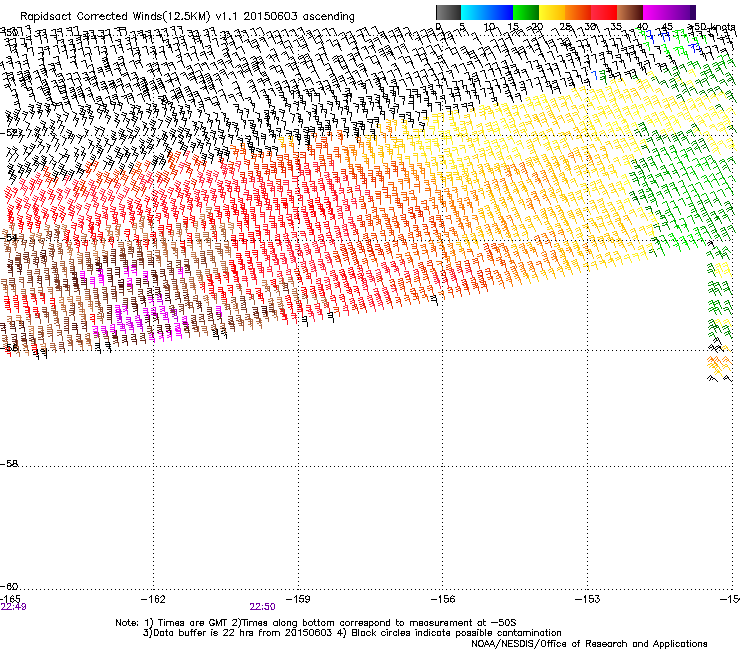740x650 pixels.
Task: Click the brown 35–40 knots color bar segment
Action: [630, 12]
